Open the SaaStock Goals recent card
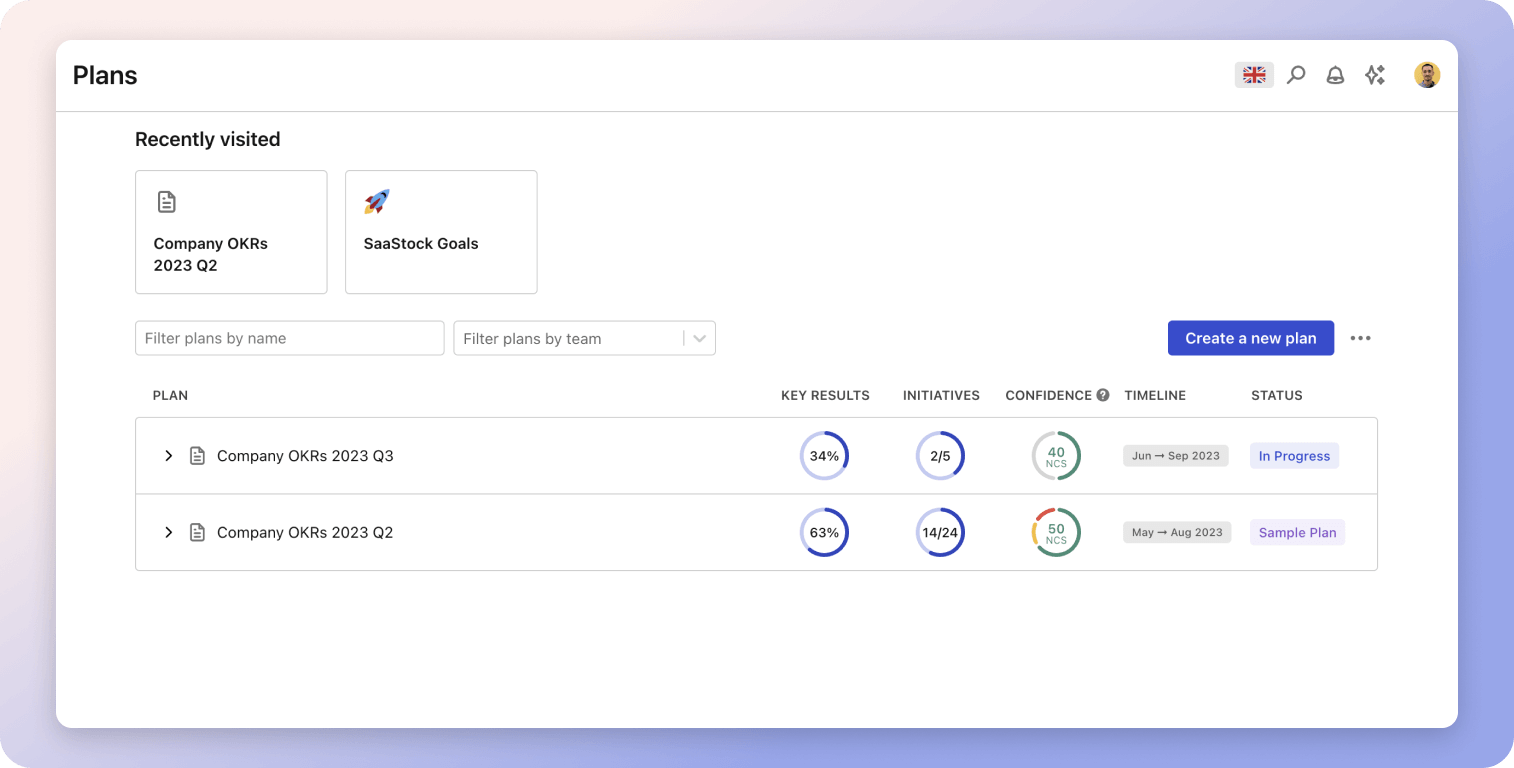The width and height of the screenshot is (1514, 768). [441, 232]
